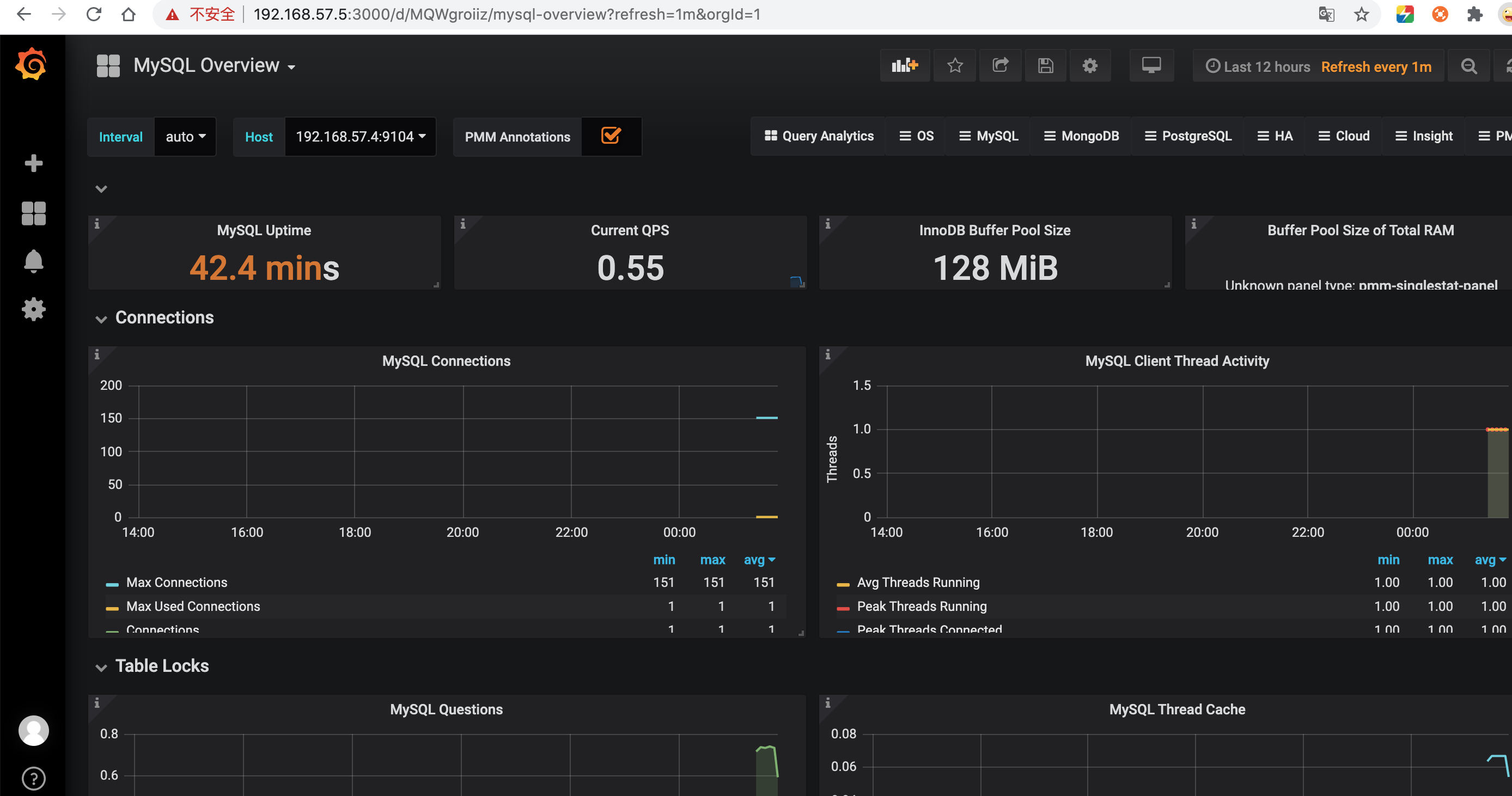Open the Create plus menu in sidebar
Screen dimensions: 1512x796
(x=33, y=163)
